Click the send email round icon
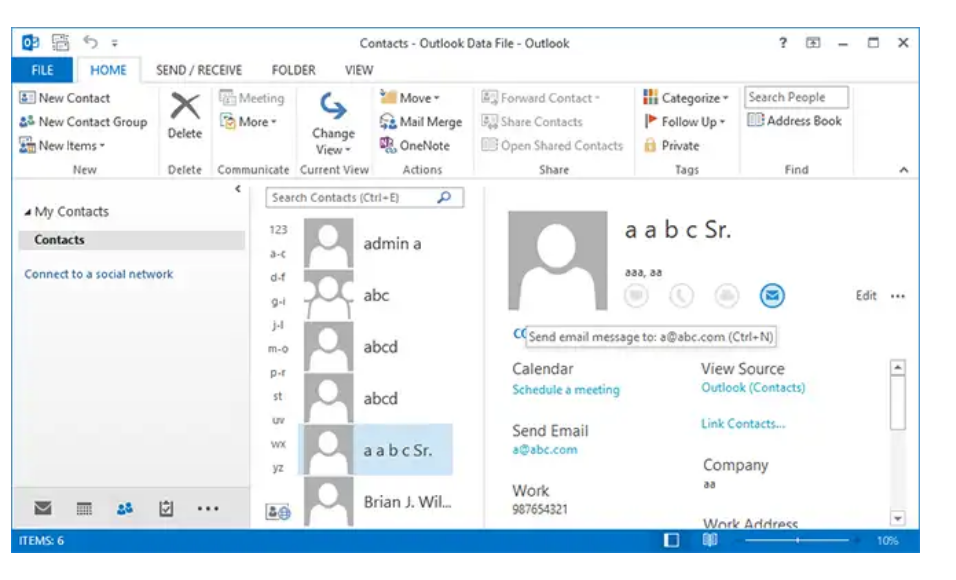The height and width of the screenshot is (580, 956). click(772, 296)
